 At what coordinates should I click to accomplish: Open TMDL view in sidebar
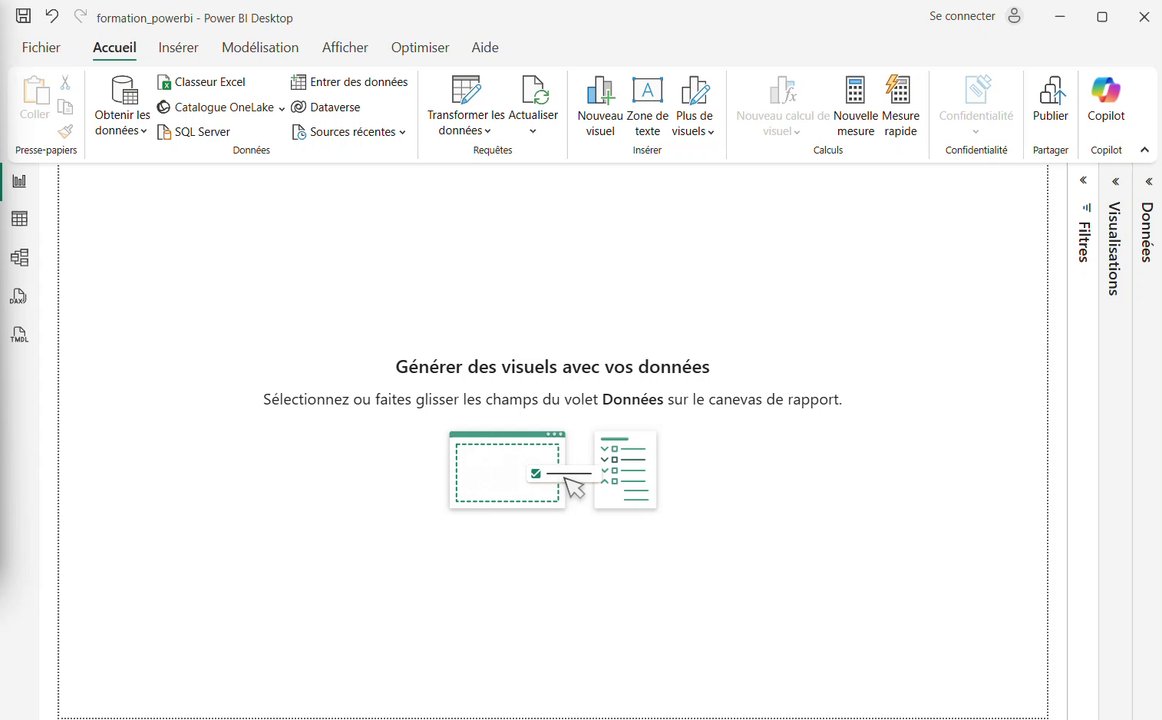[x=19, y=335]
